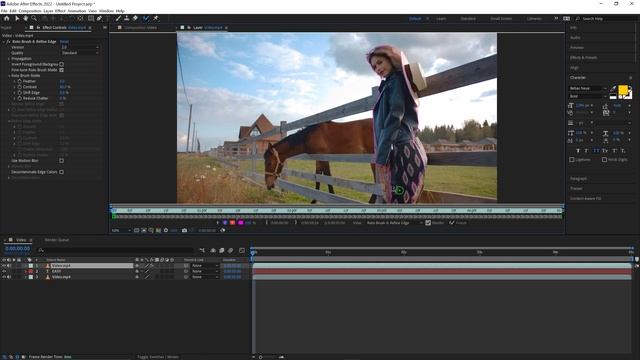Open the Effects & Presets panel

tap(584, 58)
